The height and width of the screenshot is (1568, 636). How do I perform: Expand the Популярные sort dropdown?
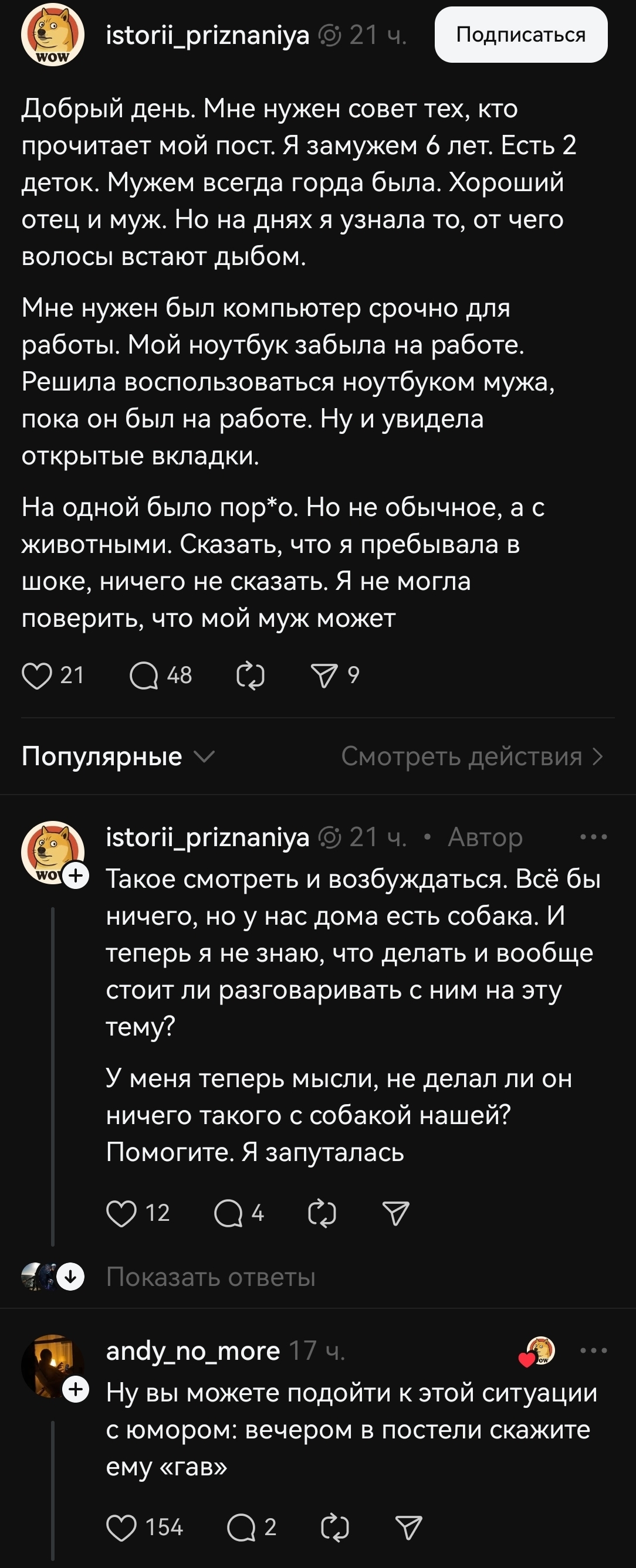[118, 756]
